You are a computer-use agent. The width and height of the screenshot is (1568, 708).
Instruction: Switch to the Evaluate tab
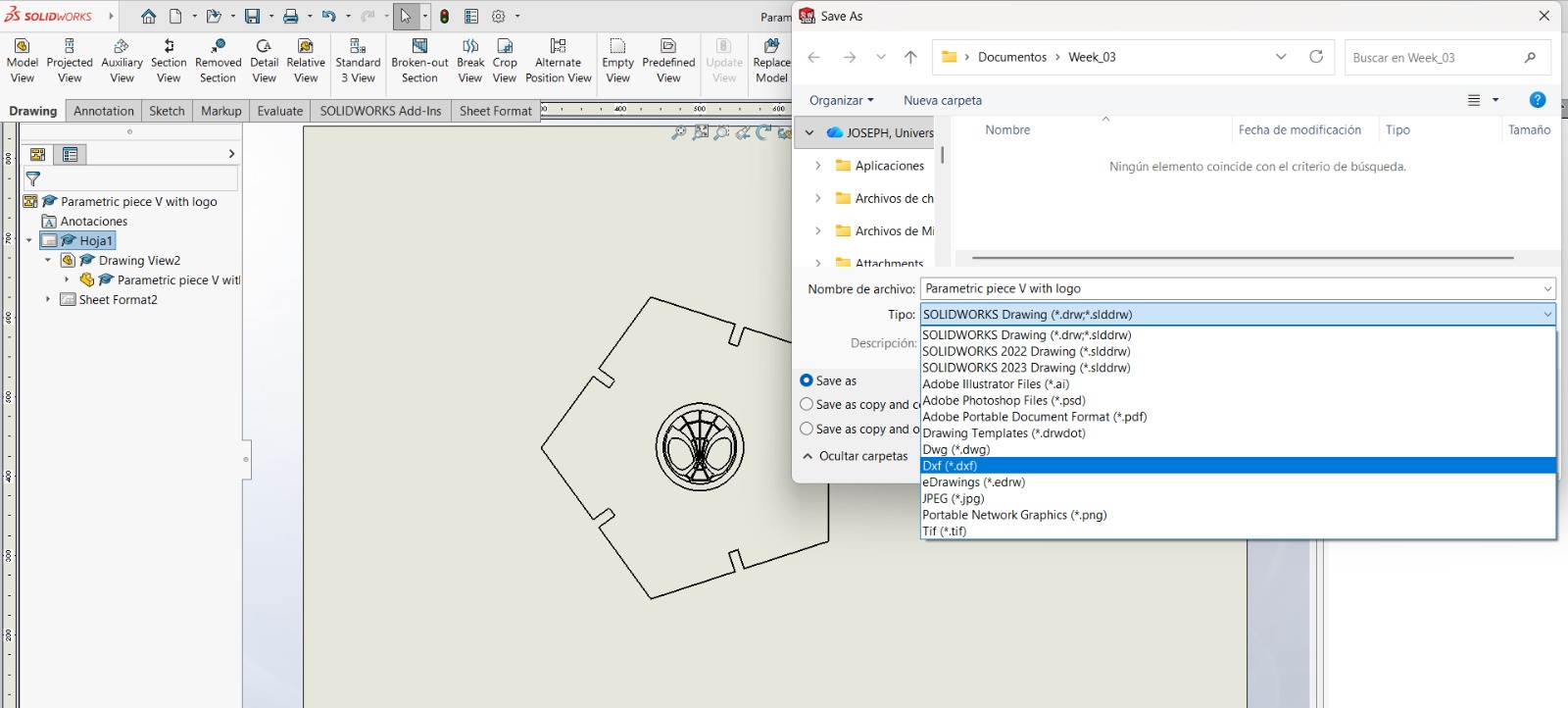(x=280, y=111)
